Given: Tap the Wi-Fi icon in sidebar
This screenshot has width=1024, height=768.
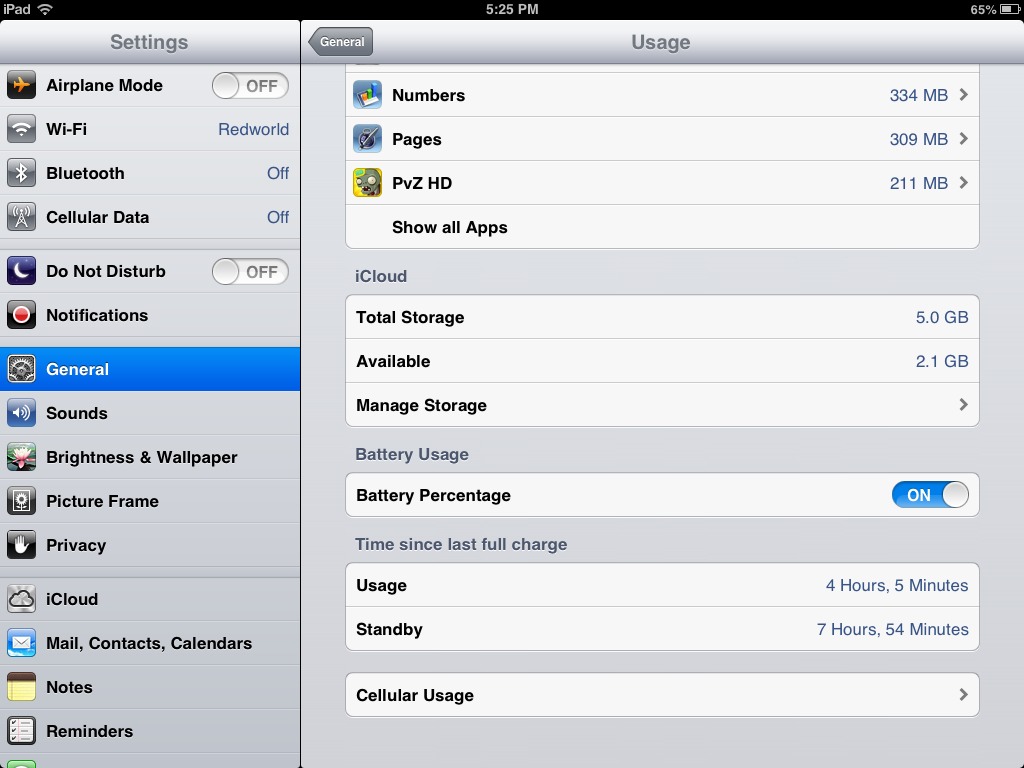Looking at the screenshot, I should click(x=21, y=129).
